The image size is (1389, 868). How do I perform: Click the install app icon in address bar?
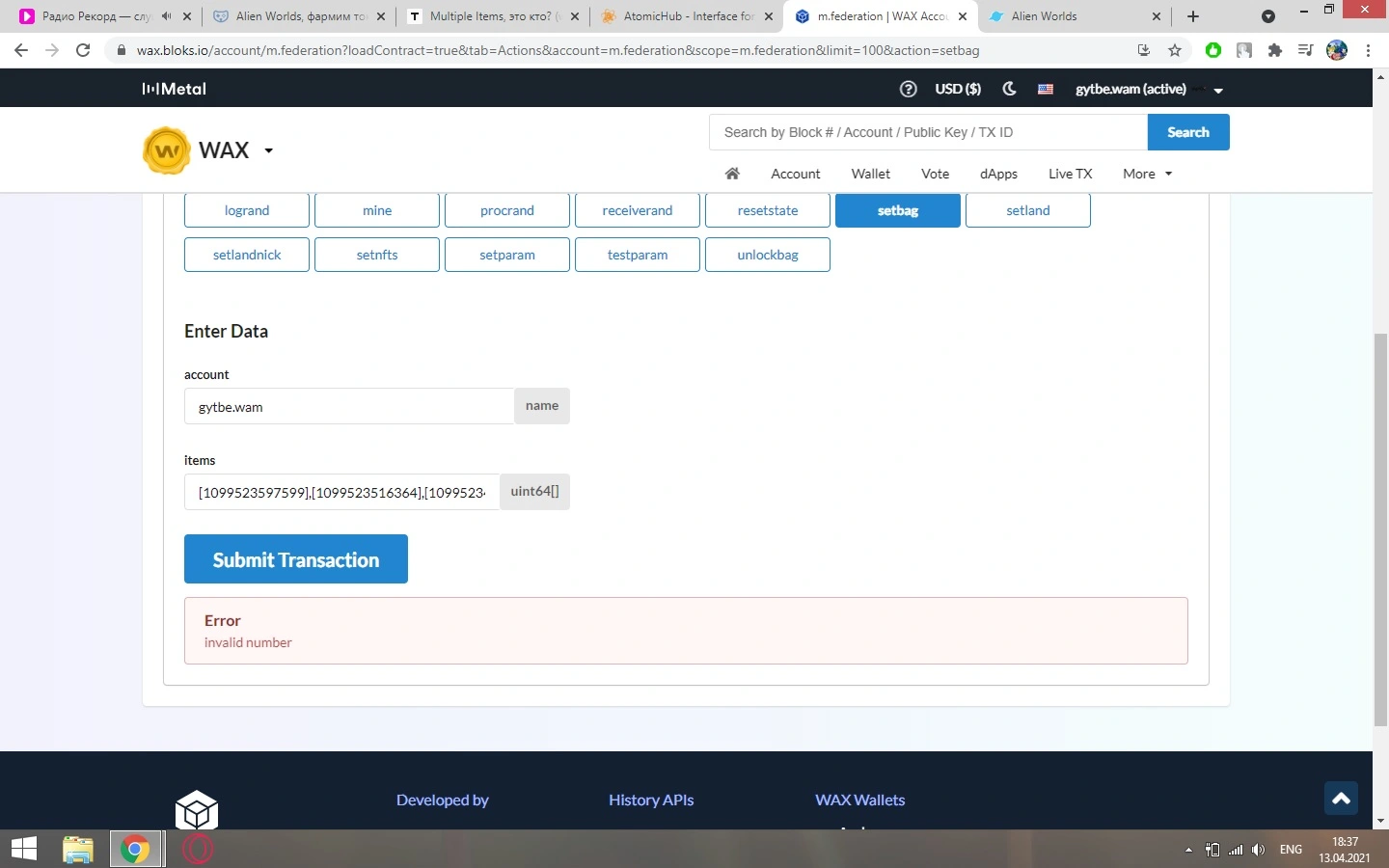pyautogui.click(x=1144, y=50)
